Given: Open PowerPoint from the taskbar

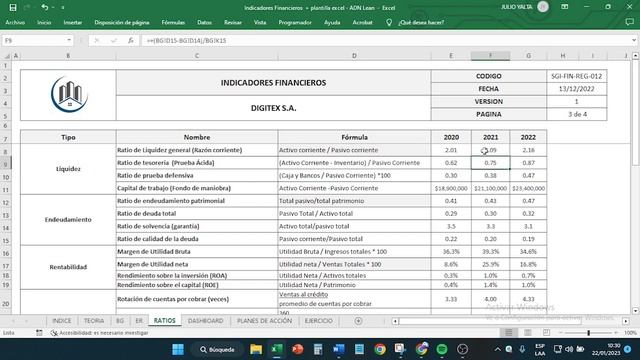Looking at the screenshot, I should coord(298,349).
